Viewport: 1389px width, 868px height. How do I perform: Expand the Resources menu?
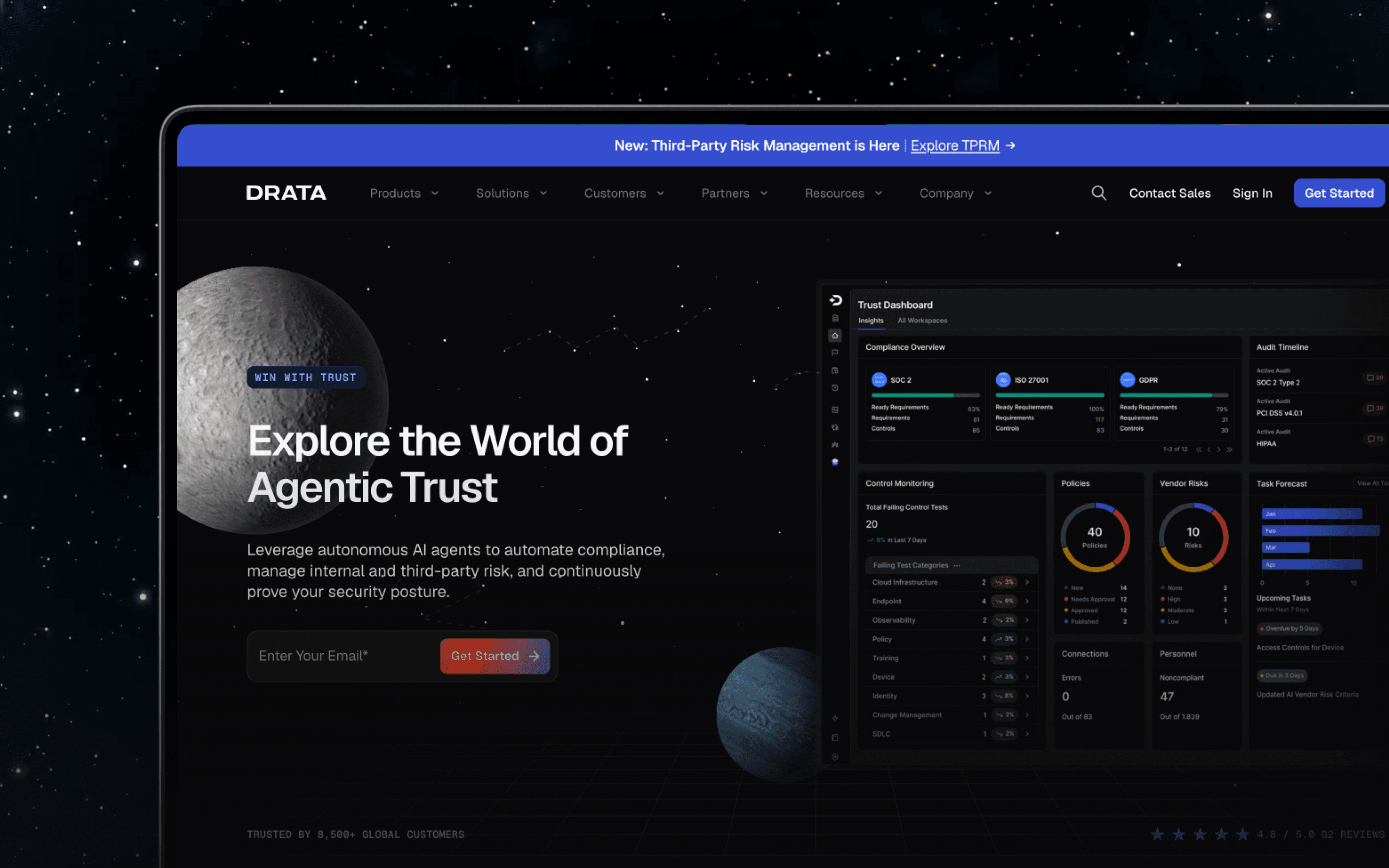[x=843, y=193]
